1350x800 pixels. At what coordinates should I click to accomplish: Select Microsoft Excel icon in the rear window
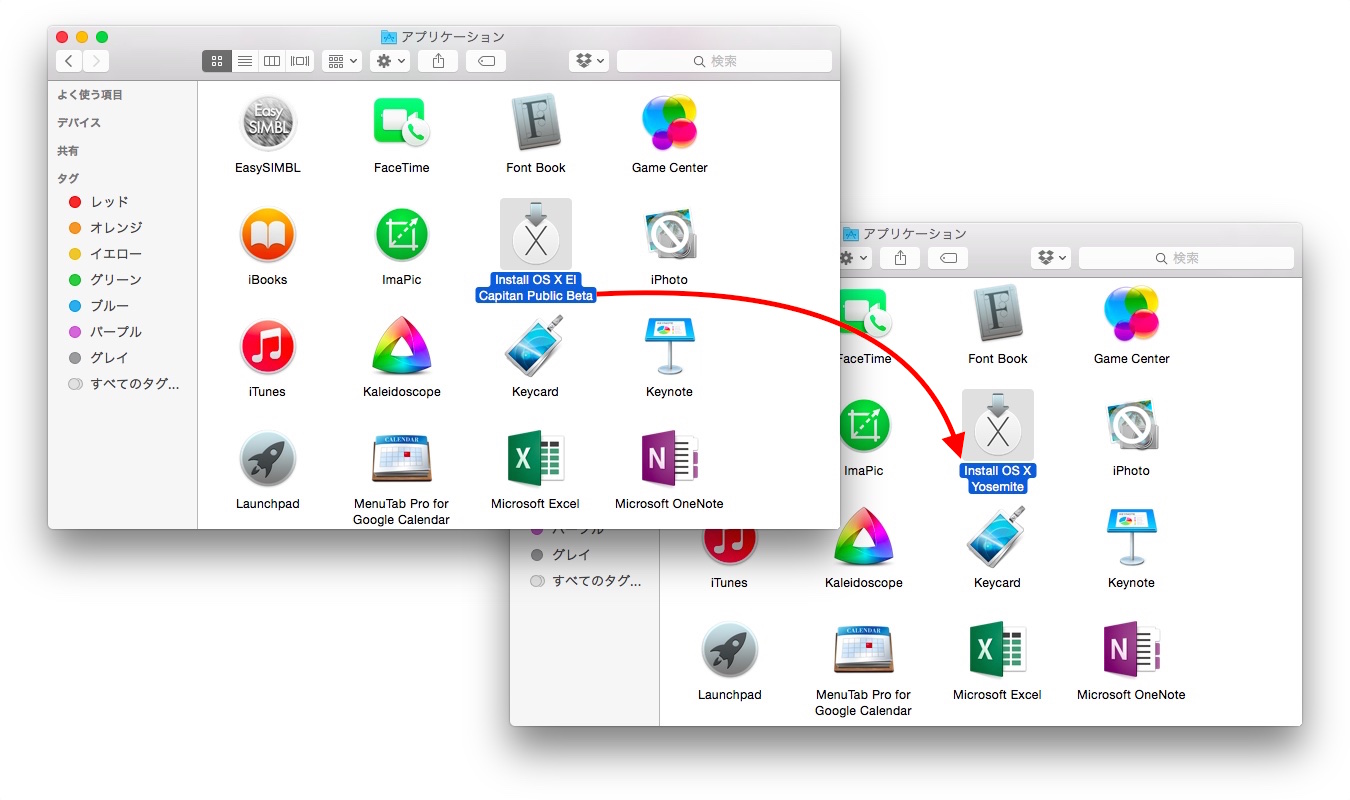(998, 650)
